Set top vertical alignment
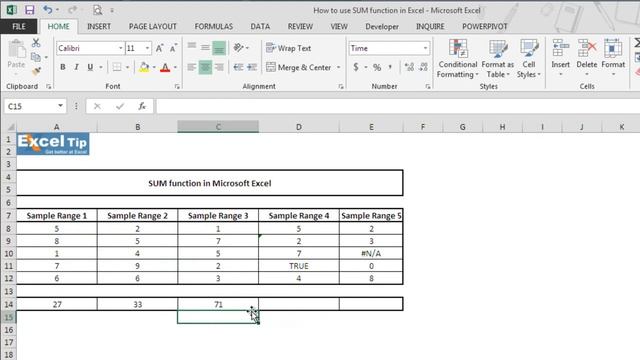 click(192, 47)
